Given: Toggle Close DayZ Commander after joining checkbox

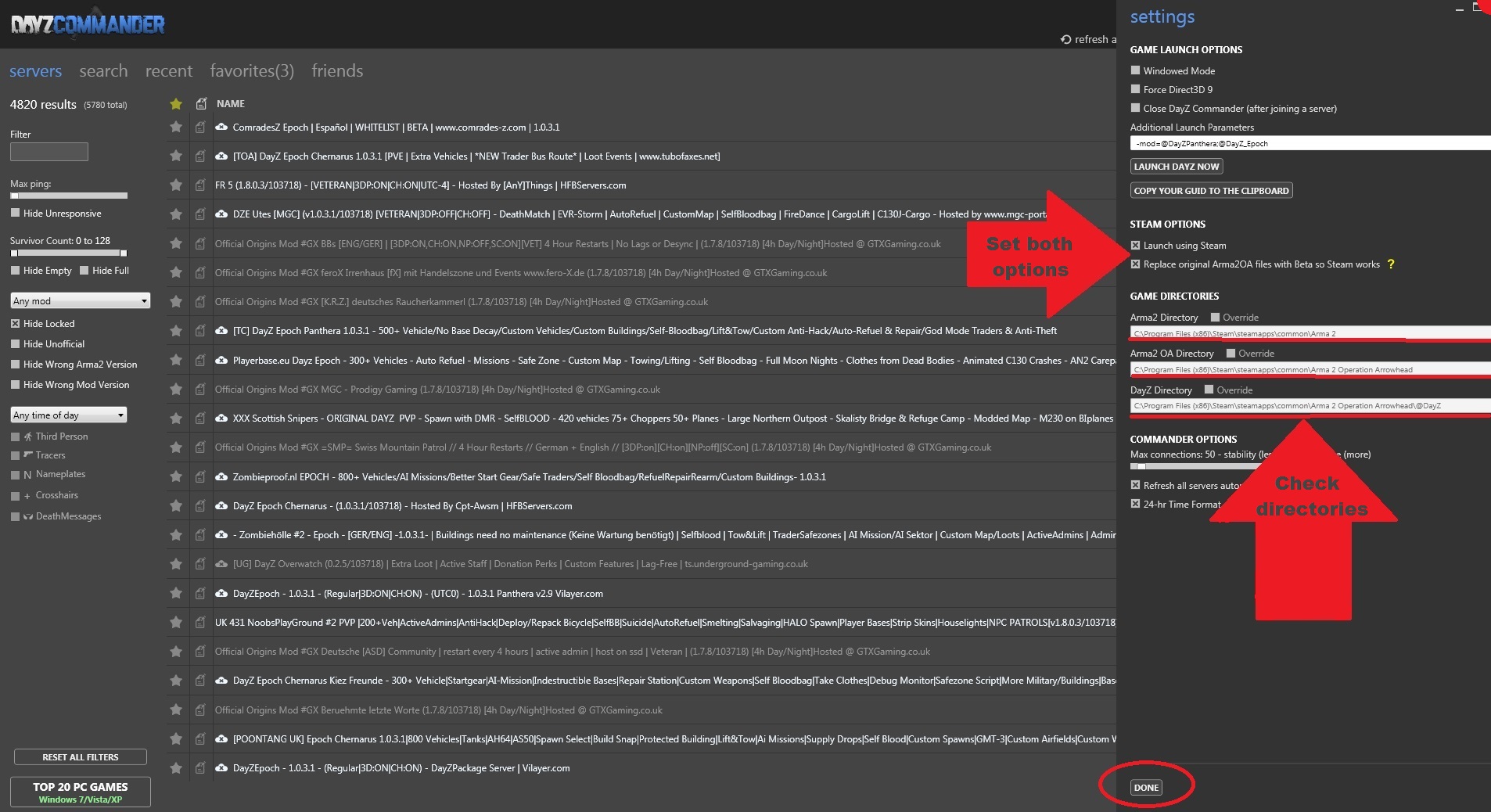Looking at the screenshot, I should tap(1135, 108).
